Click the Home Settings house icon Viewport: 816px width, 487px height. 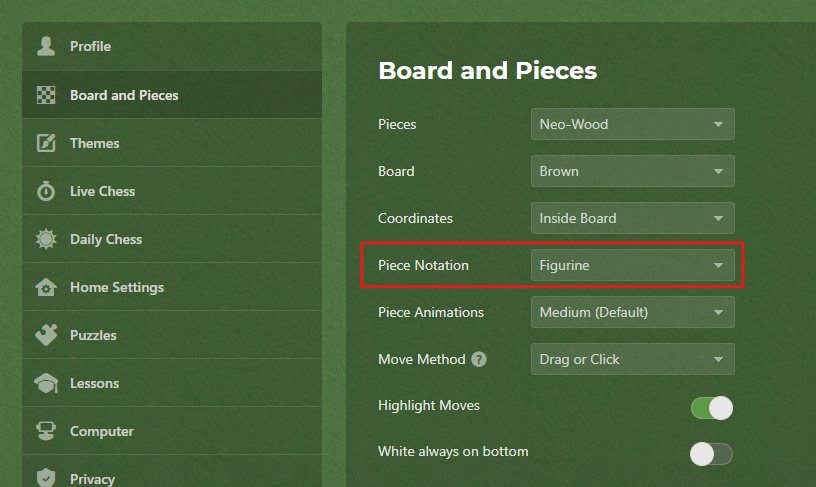(46, 287)
